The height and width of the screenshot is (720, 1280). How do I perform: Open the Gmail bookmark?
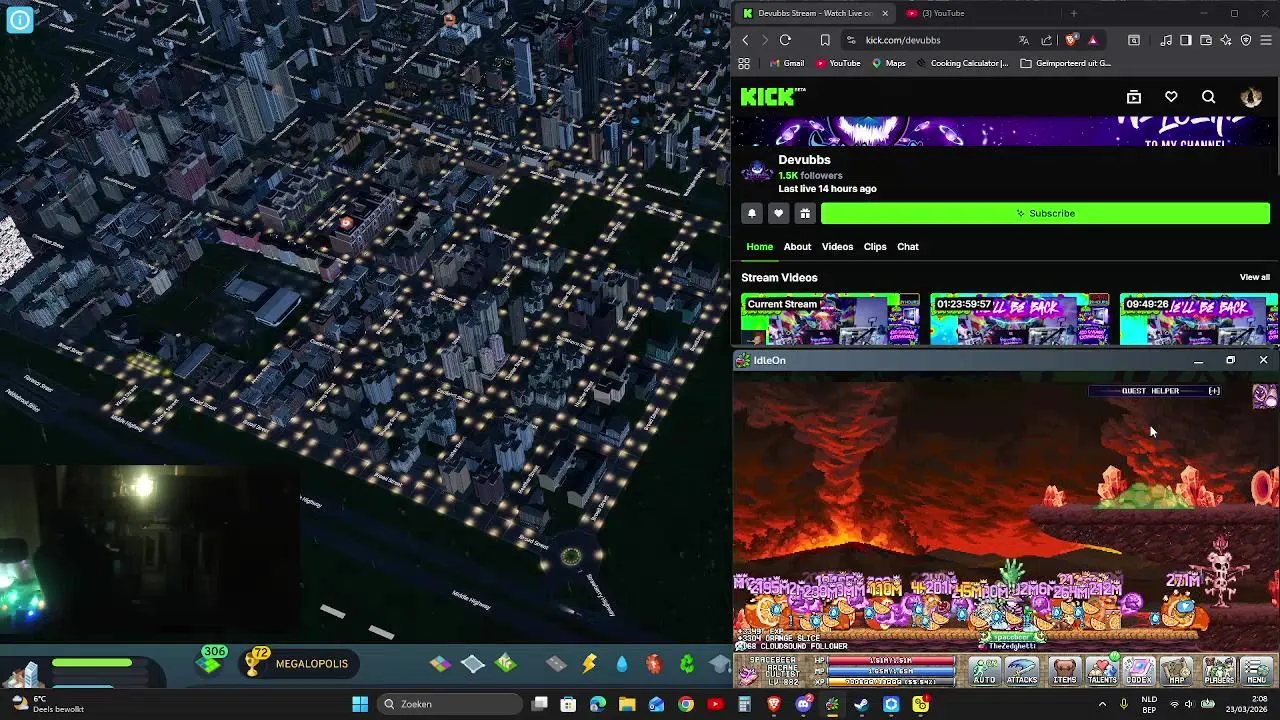pos(787,63)
